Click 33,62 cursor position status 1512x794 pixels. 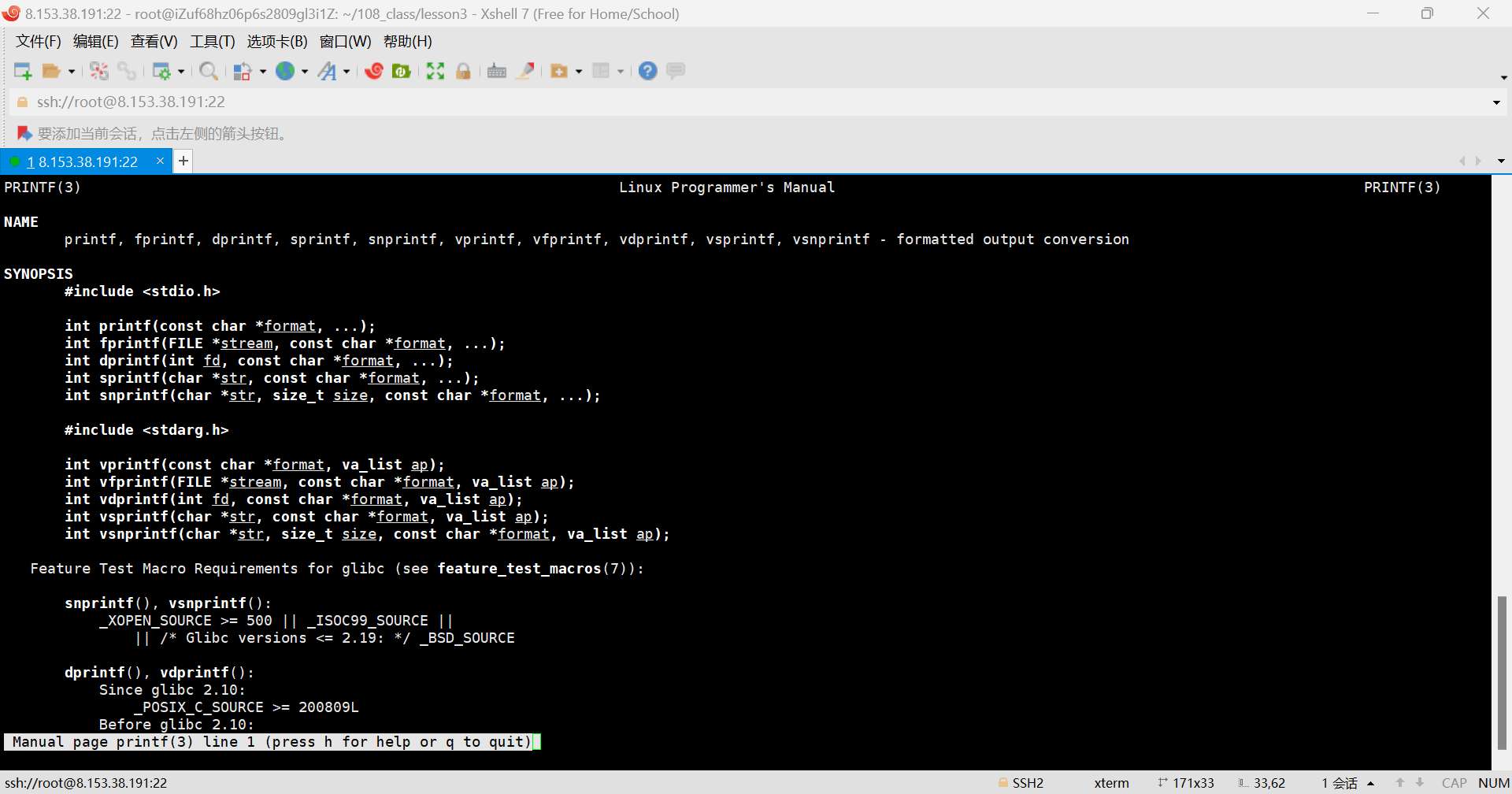1262,783
